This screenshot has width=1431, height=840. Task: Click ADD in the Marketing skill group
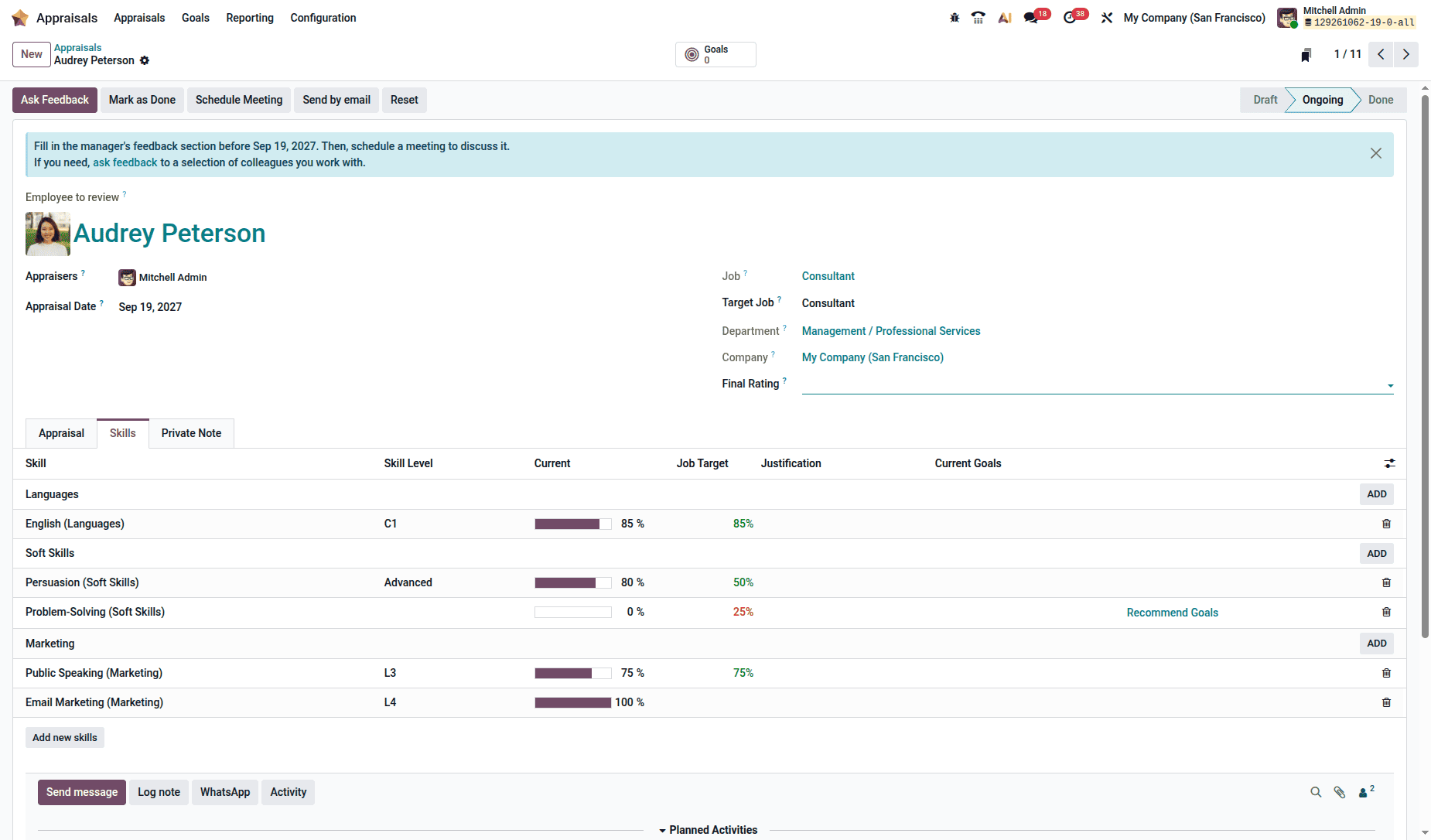[1377, 644]
